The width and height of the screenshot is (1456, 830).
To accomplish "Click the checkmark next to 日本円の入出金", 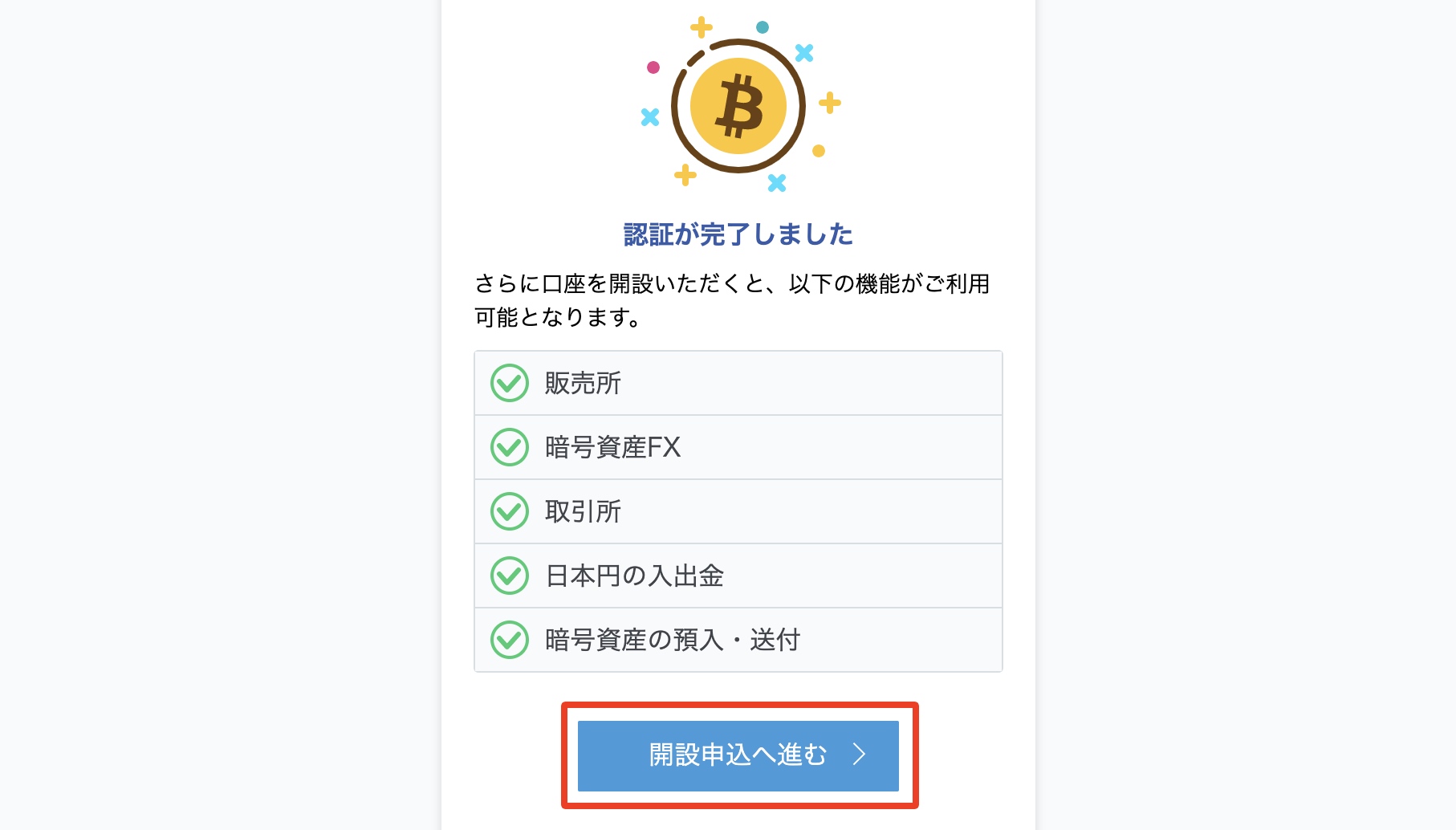I will pyautogui.click(x=510, y=576).
